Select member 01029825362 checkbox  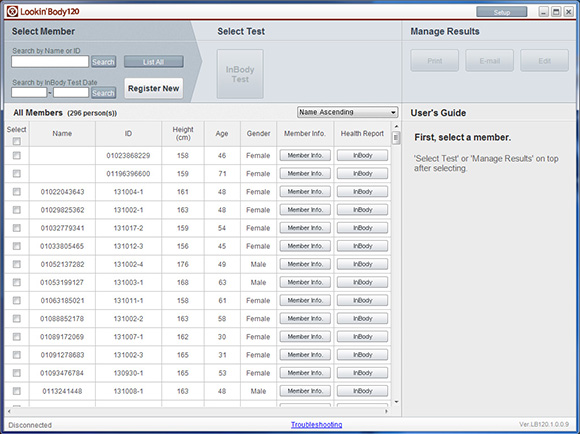(x=16, y=210)
